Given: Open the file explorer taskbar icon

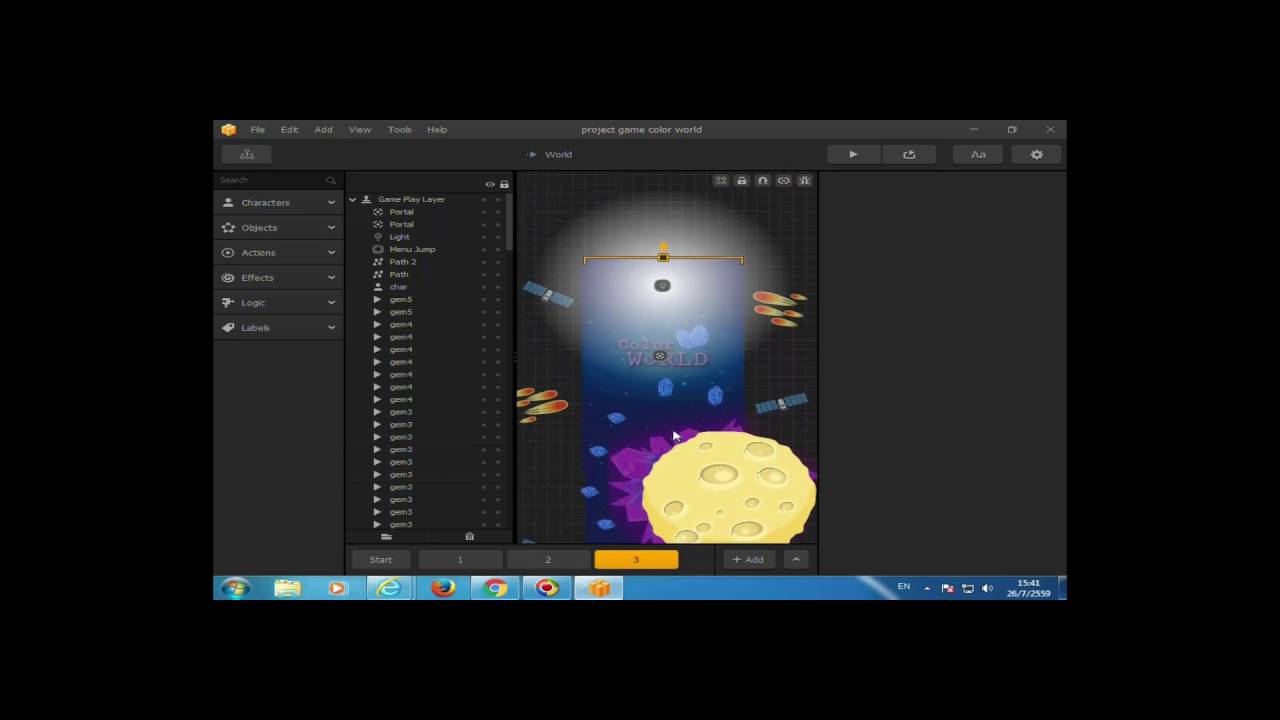Looking at the screenshot, I should (287, 588).
